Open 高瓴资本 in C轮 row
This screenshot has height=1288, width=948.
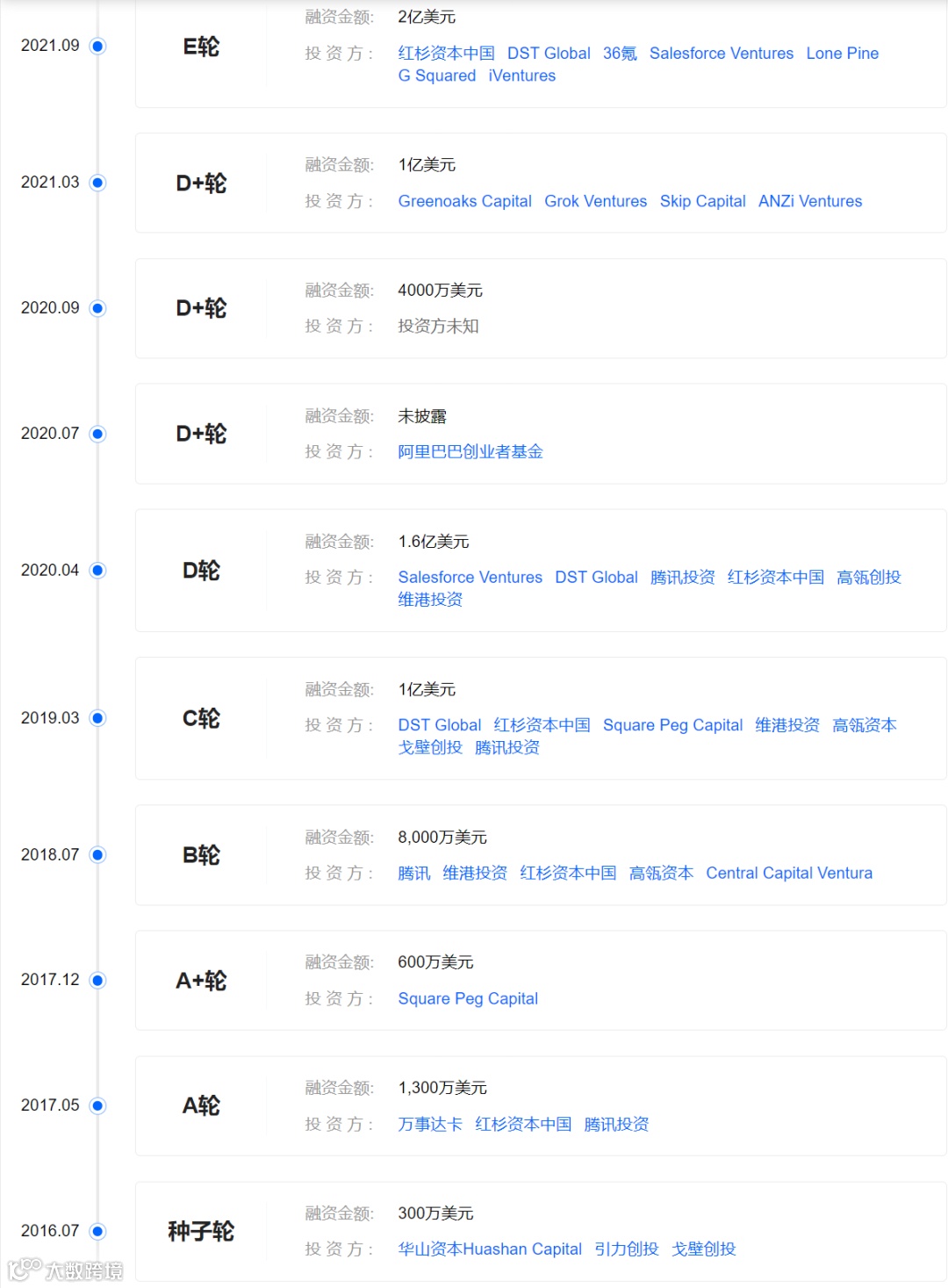[865, 725]
